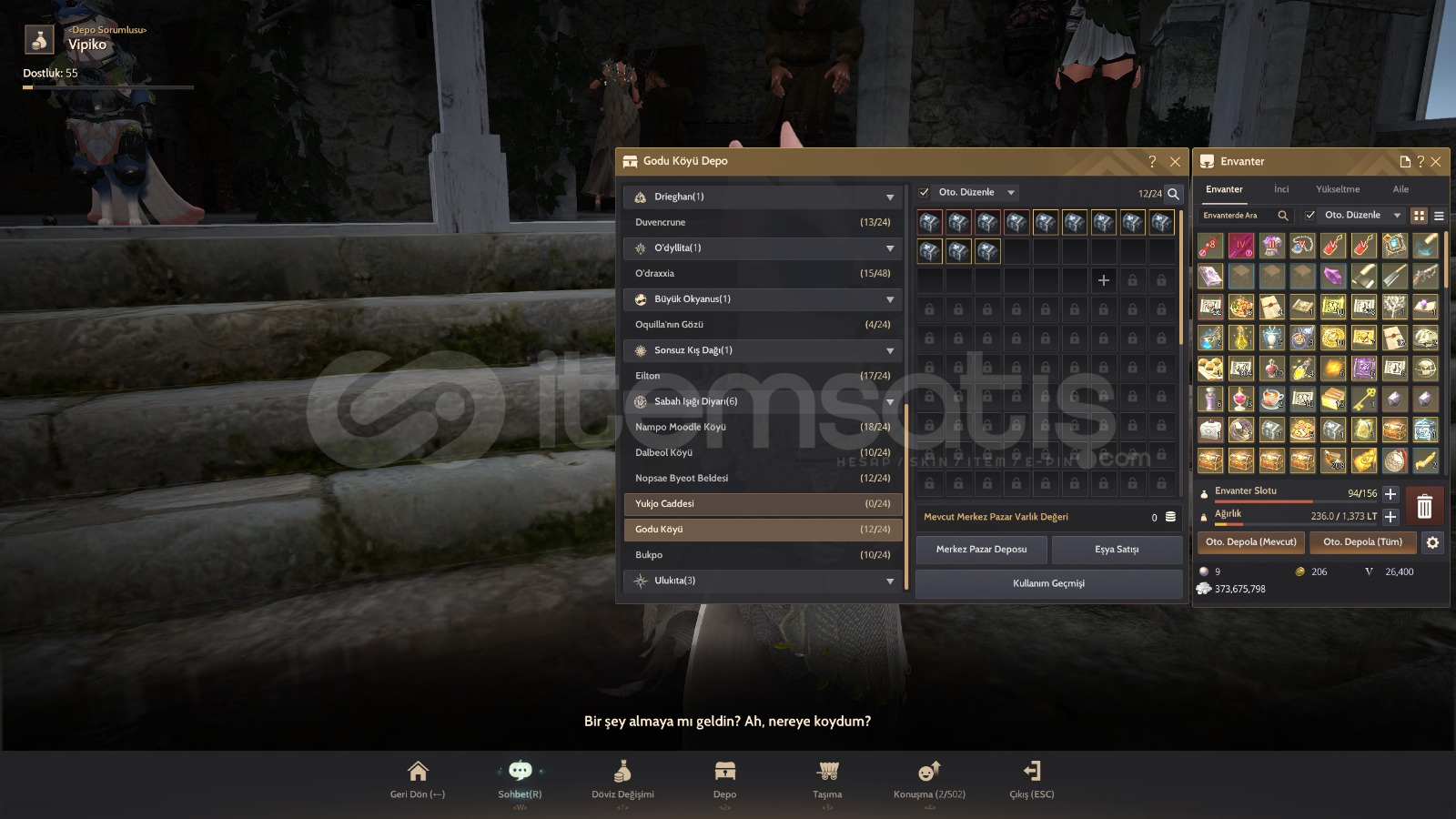Select Duvencrune storage (13/24)

pyautogui.click(x=763, y=223)
